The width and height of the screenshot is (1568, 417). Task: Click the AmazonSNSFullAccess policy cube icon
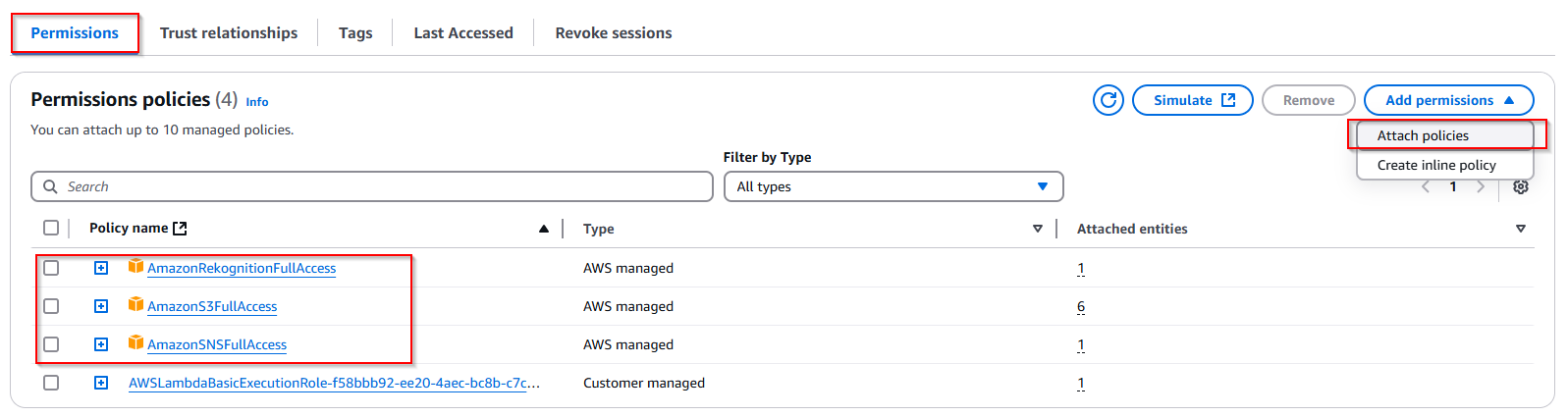(x=135, y=343)
